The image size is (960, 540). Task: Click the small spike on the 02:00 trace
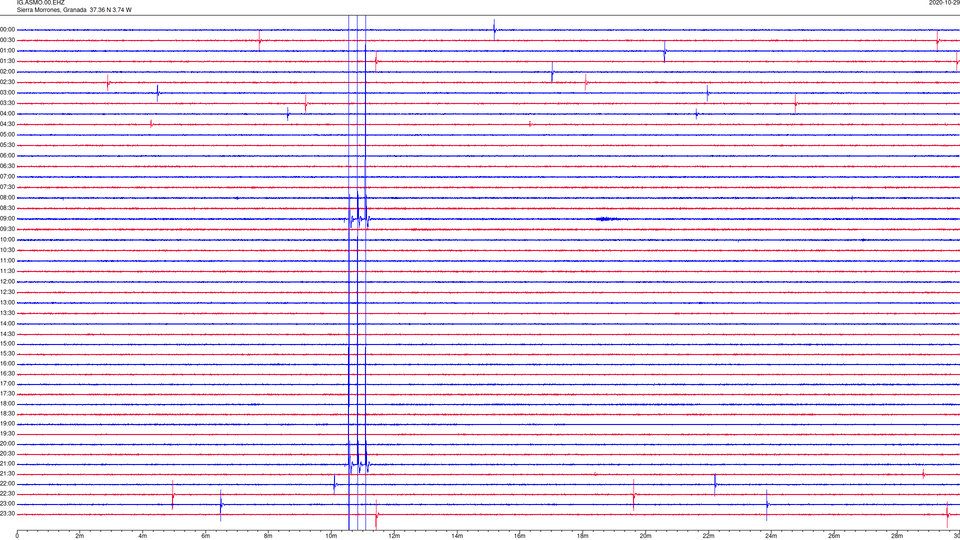click(x=552, y=72)
